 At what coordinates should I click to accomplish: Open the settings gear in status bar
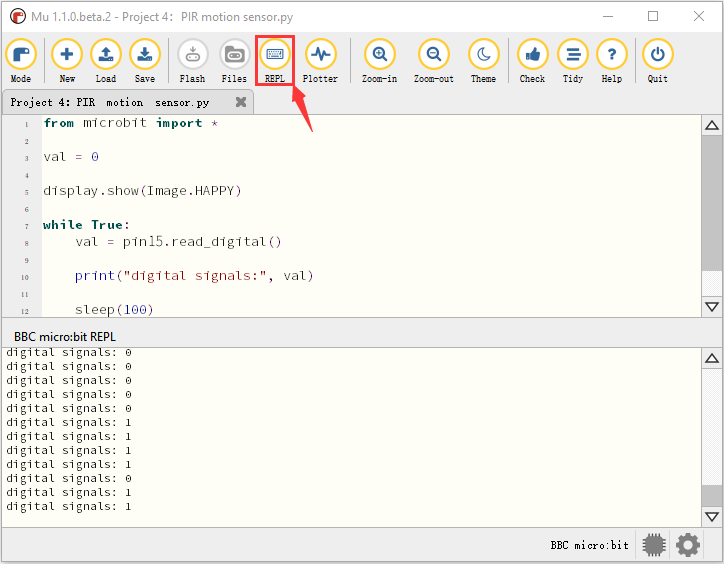[x=688, y=545]
